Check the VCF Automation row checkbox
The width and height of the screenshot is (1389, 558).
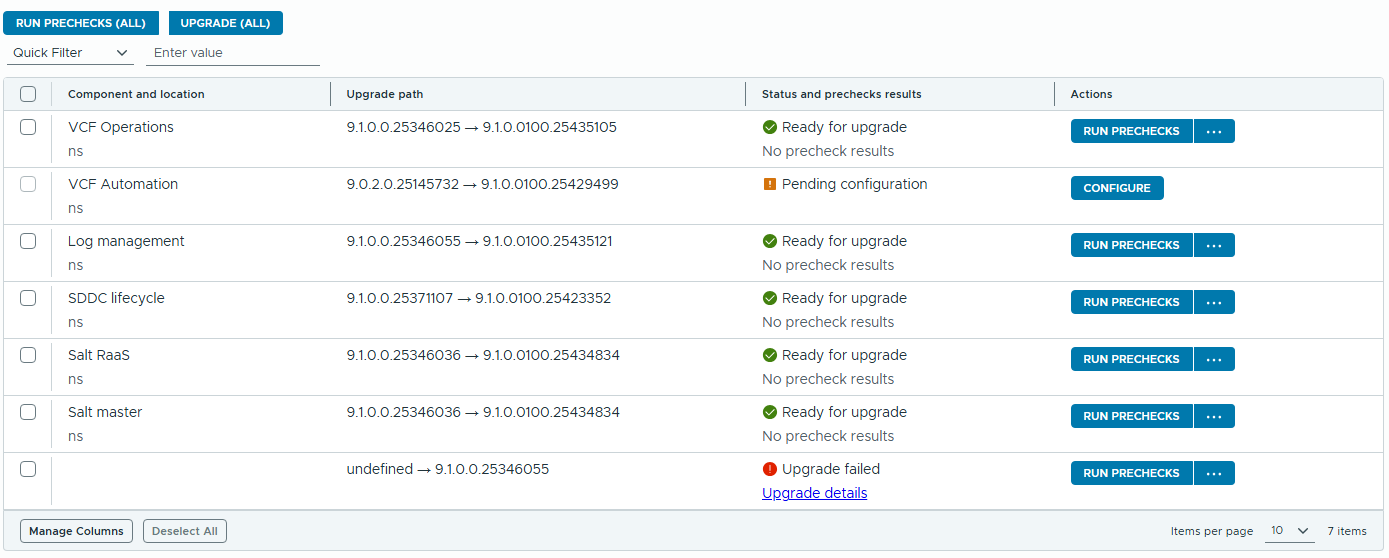(x=28, y=184)
